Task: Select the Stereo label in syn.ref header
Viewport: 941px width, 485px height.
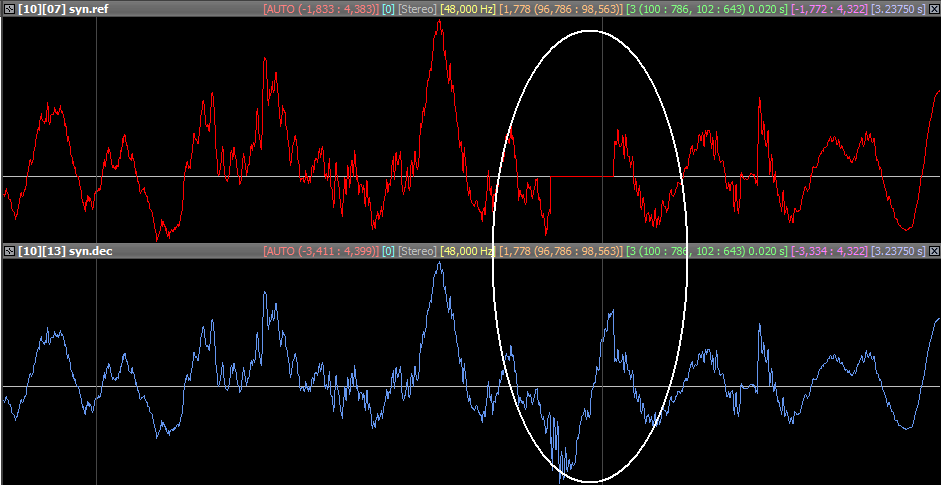Action: click(x=418, y=8)
